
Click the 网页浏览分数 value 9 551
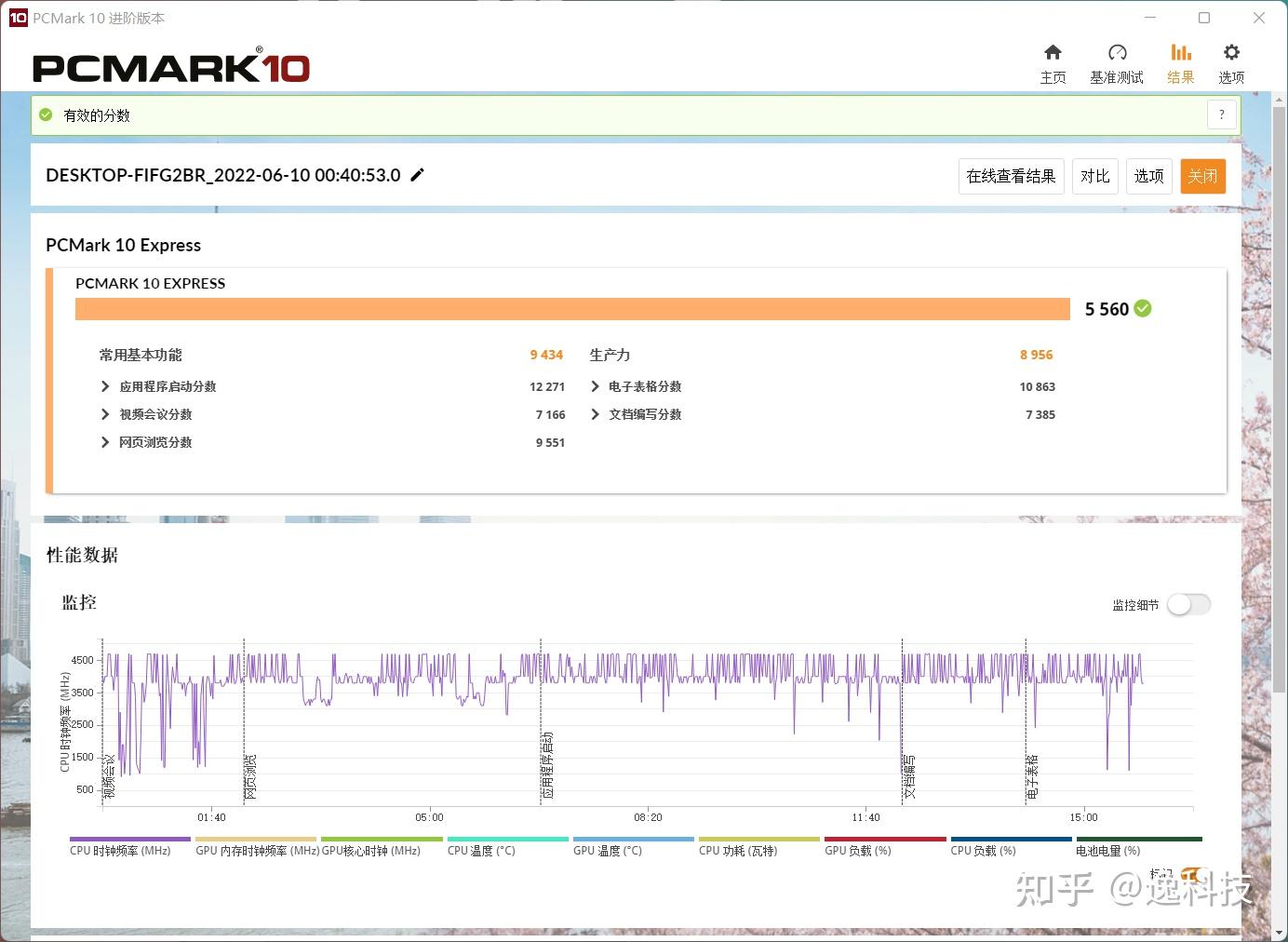[x=550, y=442]
